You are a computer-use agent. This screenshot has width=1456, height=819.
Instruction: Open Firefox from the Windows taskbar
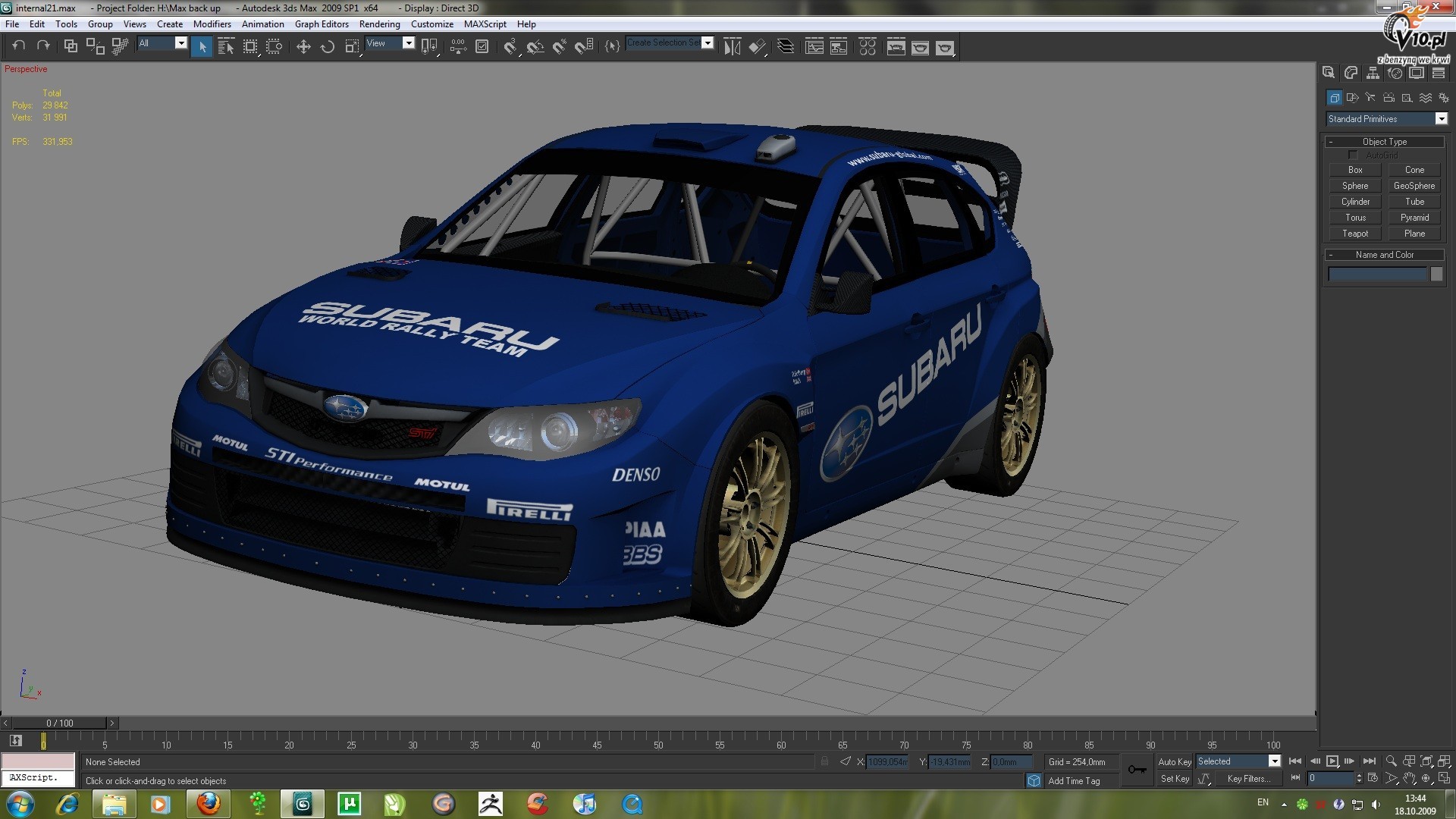point(208,803)
